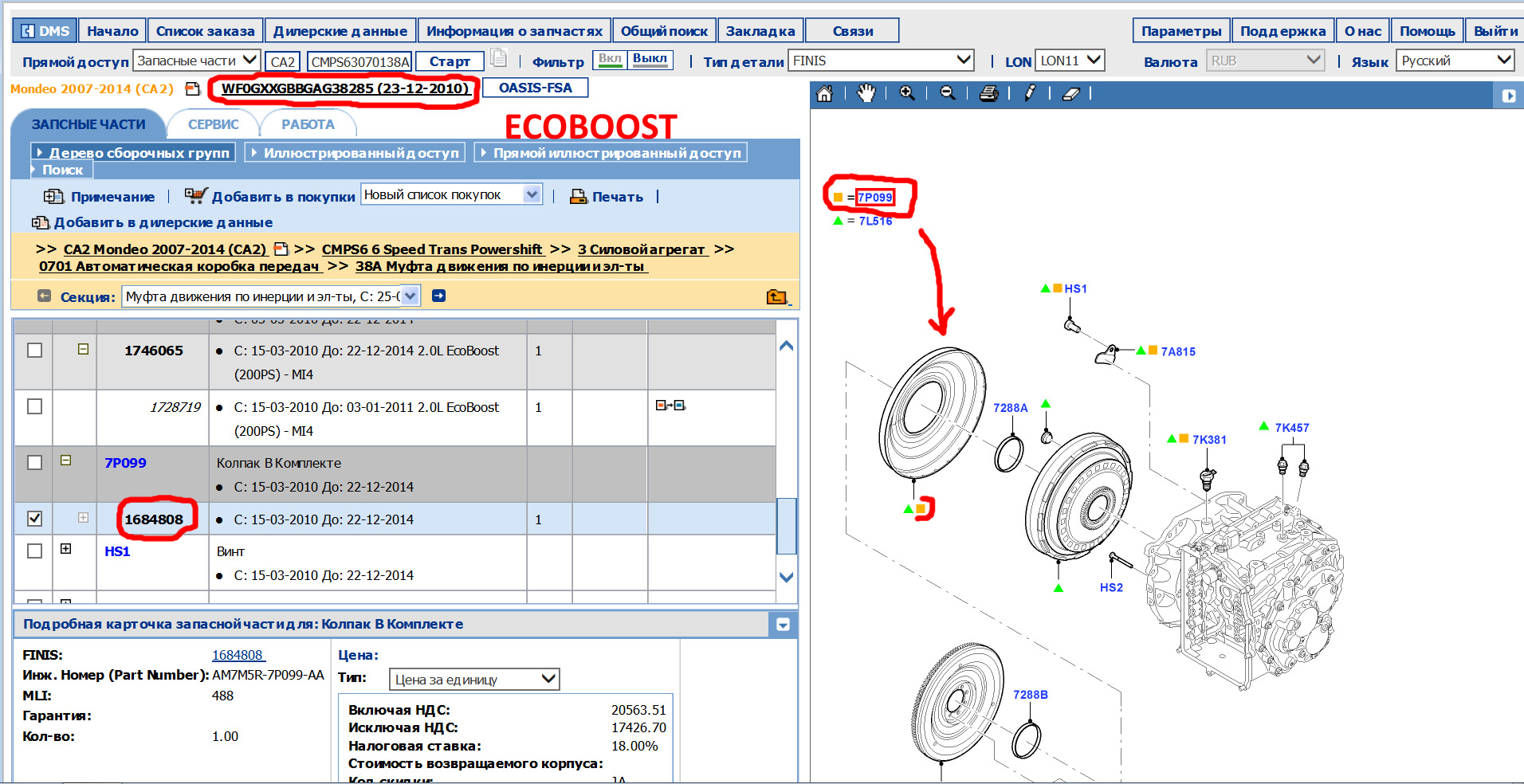The height and width of the screenshot is (784, 1524).
Task: Open the LON11 dropdown
Action: (1070, 61)
